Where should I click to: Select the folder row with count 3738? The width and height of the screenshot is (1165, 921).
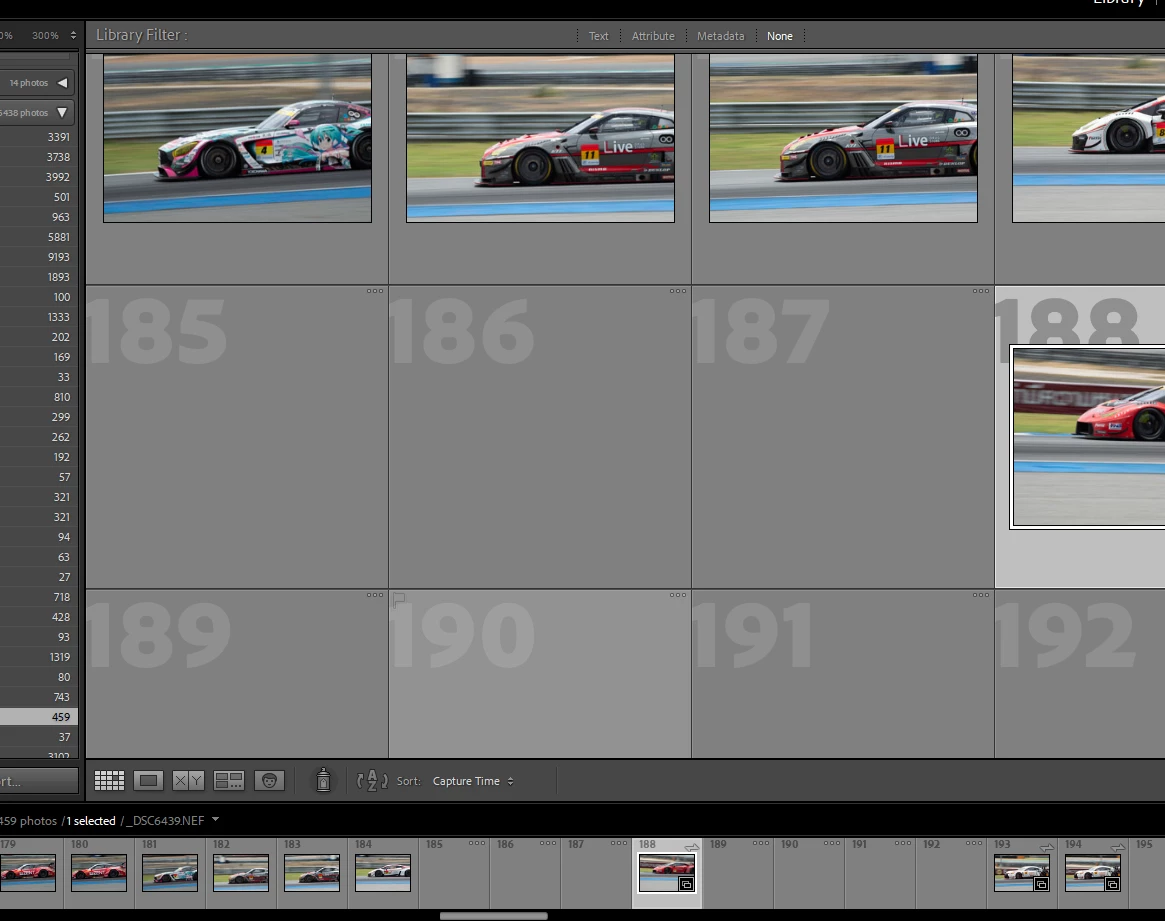point(39,157)
